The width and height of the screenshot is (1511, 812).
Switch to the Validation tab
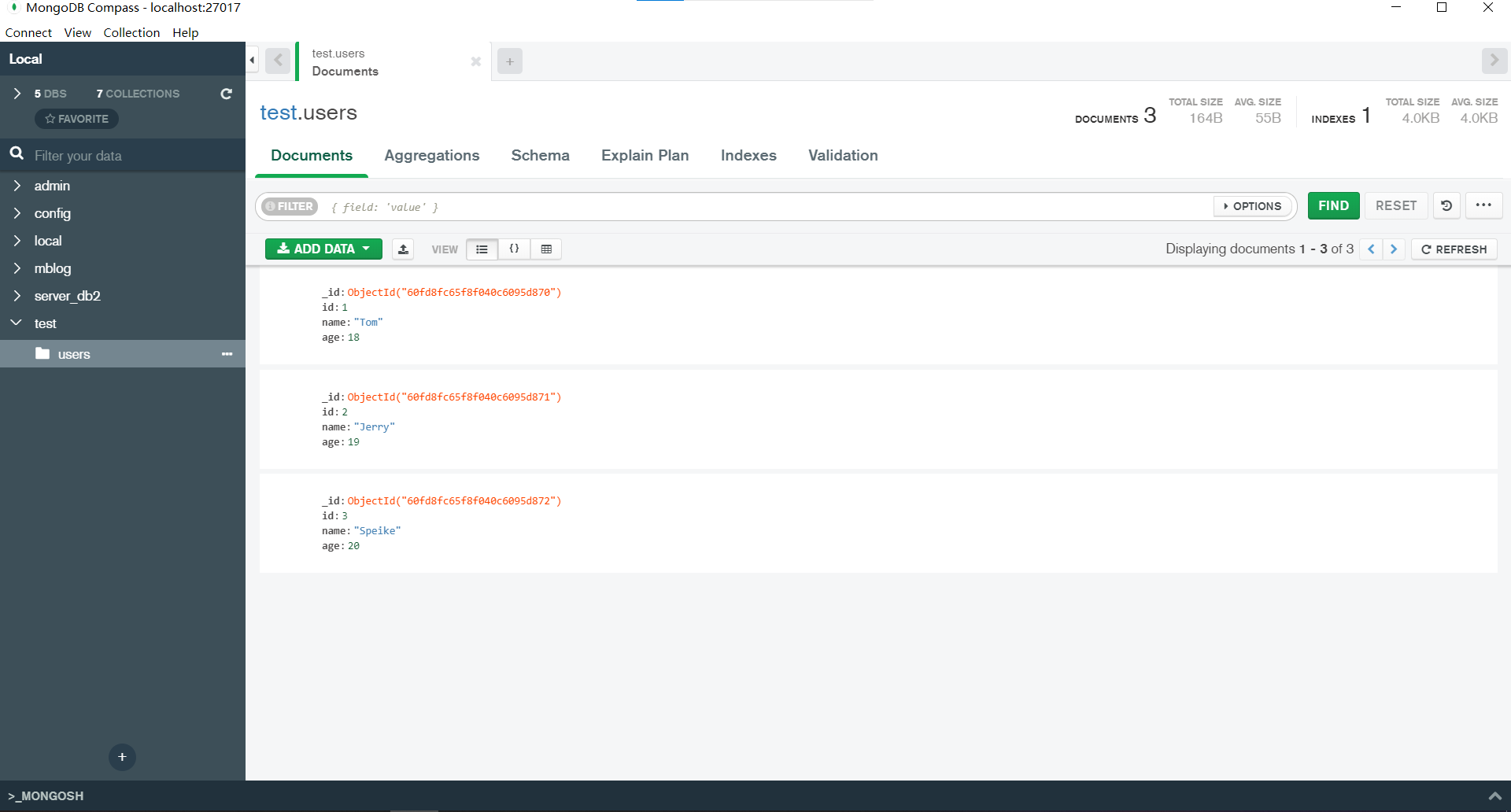[843, 156]
